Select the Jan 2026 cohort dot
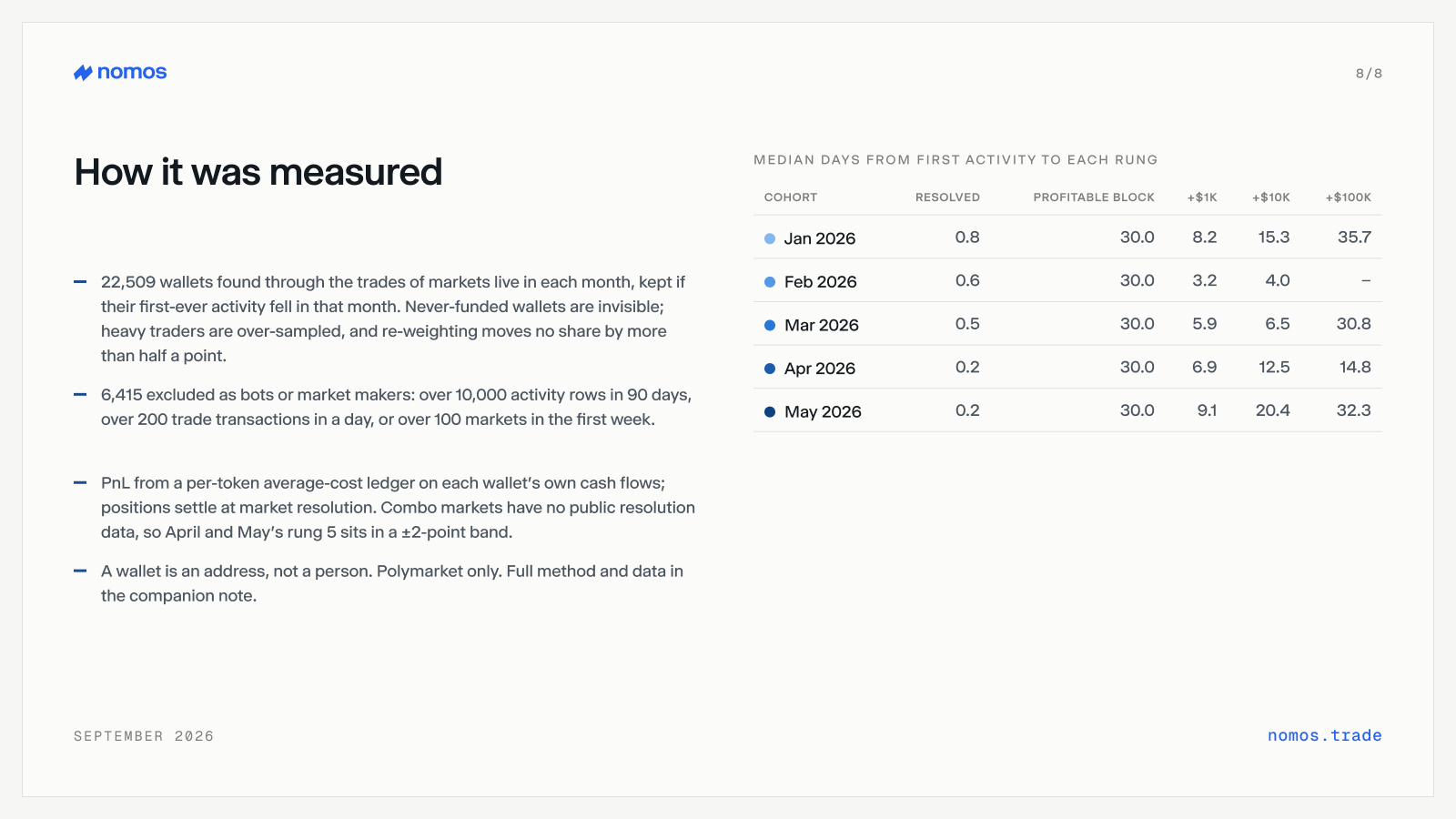 (x=770, y=238)
